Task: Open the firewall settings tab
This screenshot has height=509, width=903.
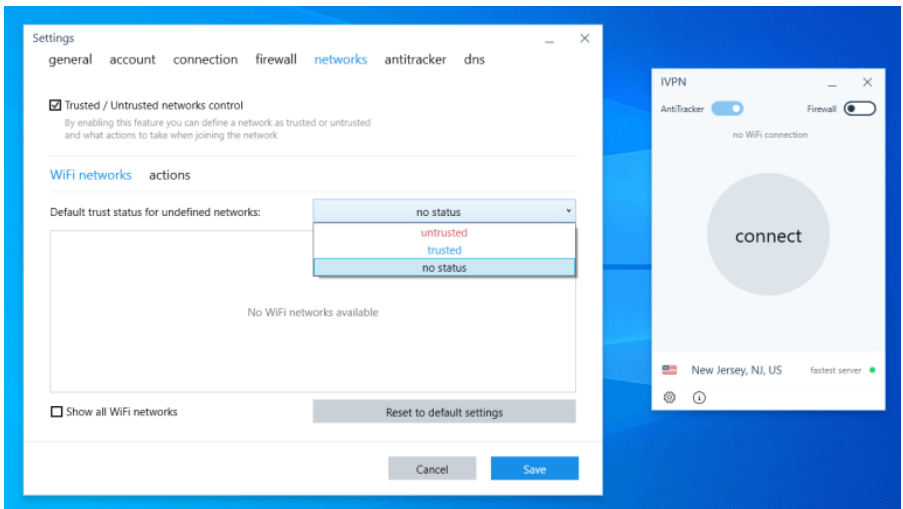Action: tap(276, 59)
